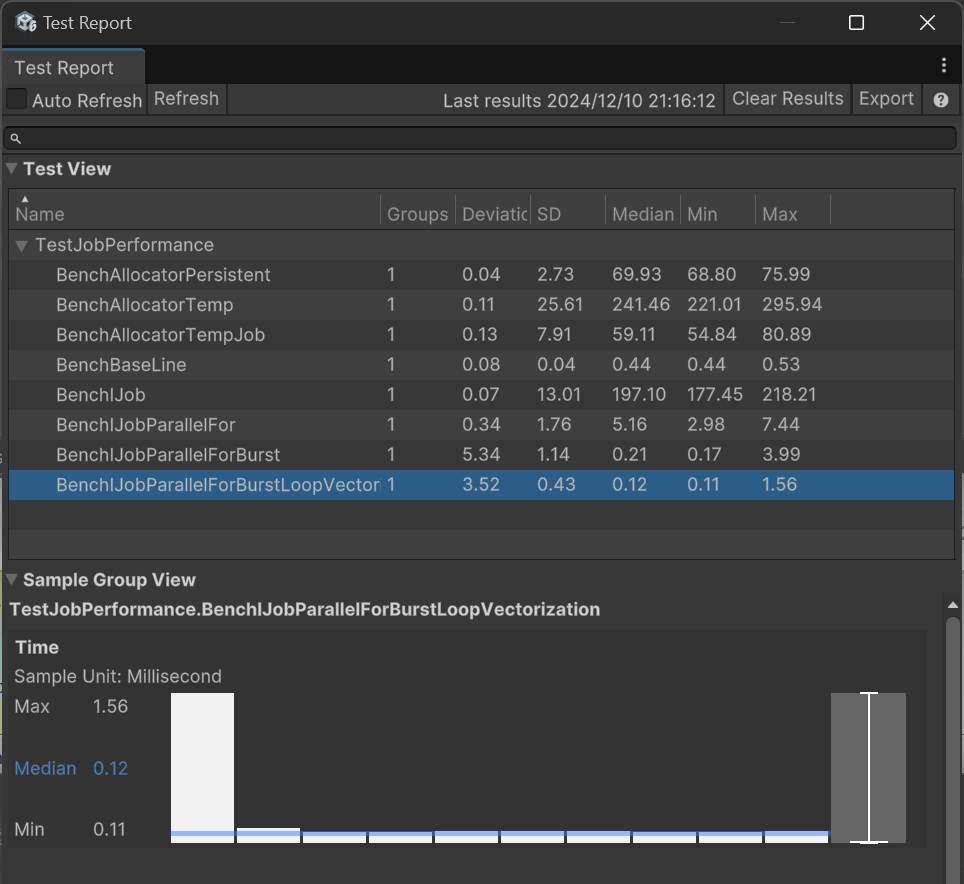Click the help question mark icon
Image resolution: width=964 pixels, height=884 pixels.
[940, 100]
